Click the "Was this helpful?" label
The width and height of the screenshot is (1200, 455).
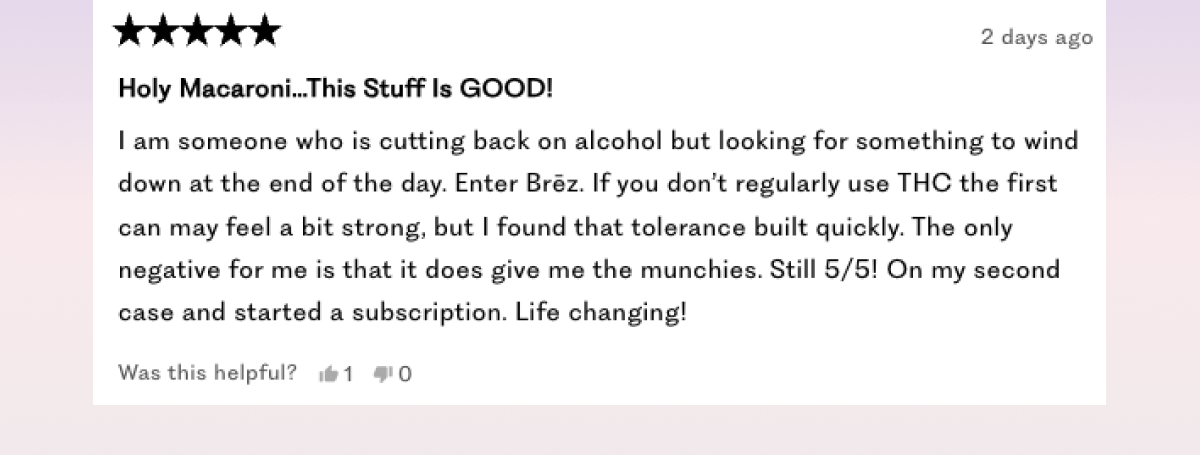208,373
